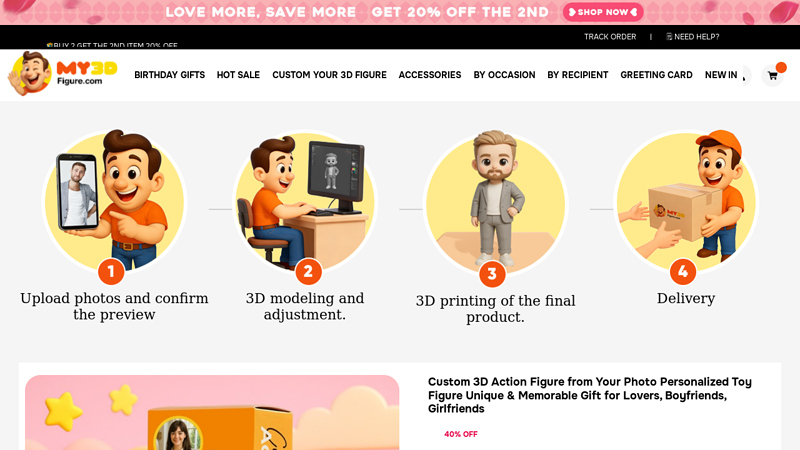Open the shopping cart icon
The image size is (800, 450).
[772, 76]
